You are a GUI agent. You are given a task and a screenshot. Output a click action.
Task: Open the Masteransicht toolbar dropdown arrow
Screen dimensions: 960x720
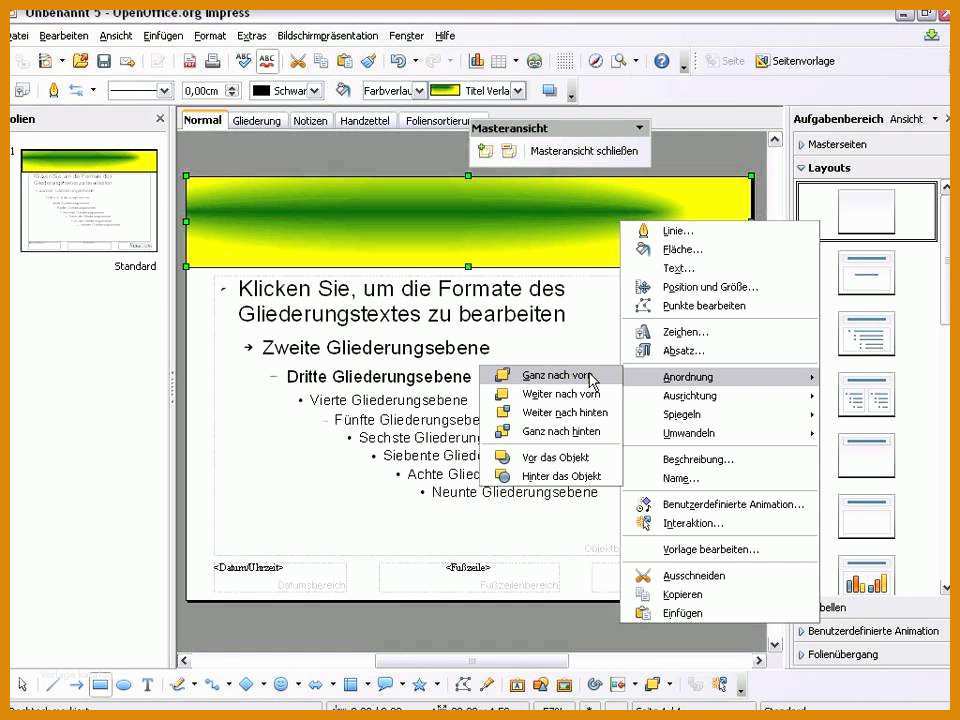639,128
